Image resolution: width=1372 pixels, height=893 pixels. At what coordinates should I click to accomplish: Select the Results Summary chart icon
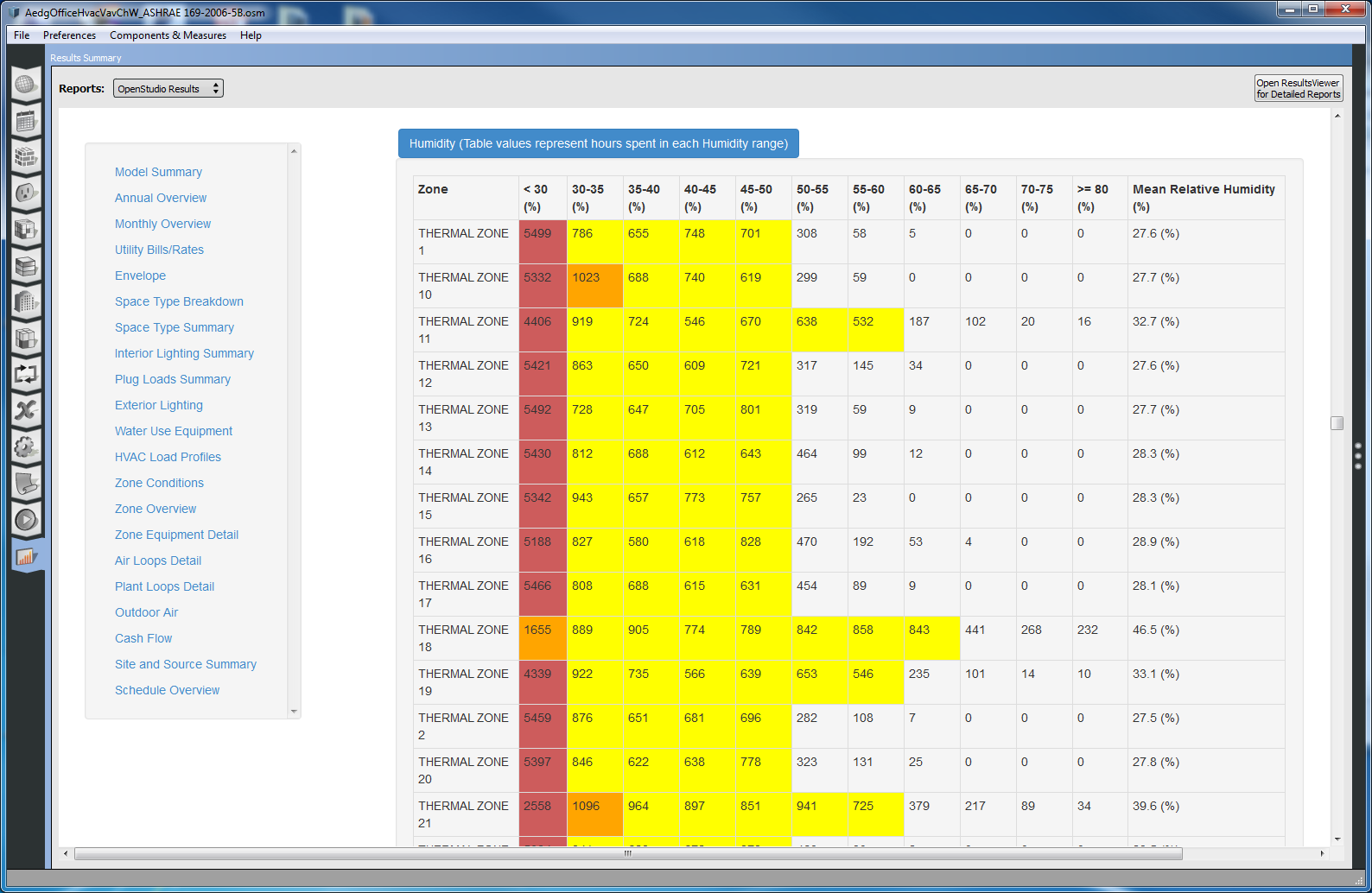(x=26, y=556)
